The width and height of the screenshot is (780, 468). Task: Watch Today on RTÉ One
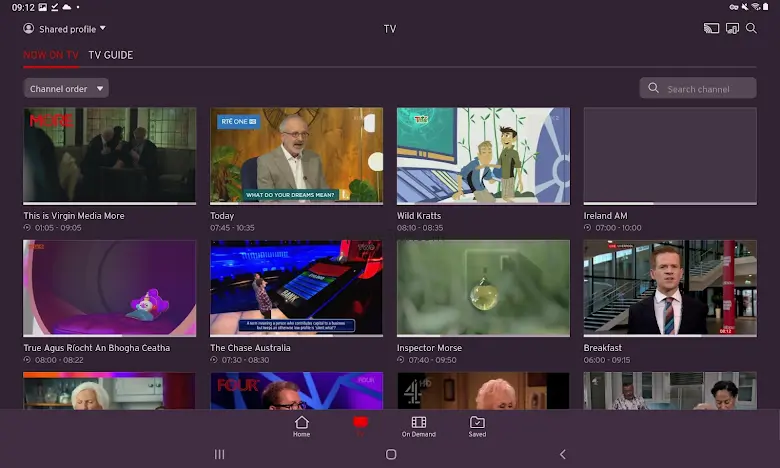tap(296, 156)
